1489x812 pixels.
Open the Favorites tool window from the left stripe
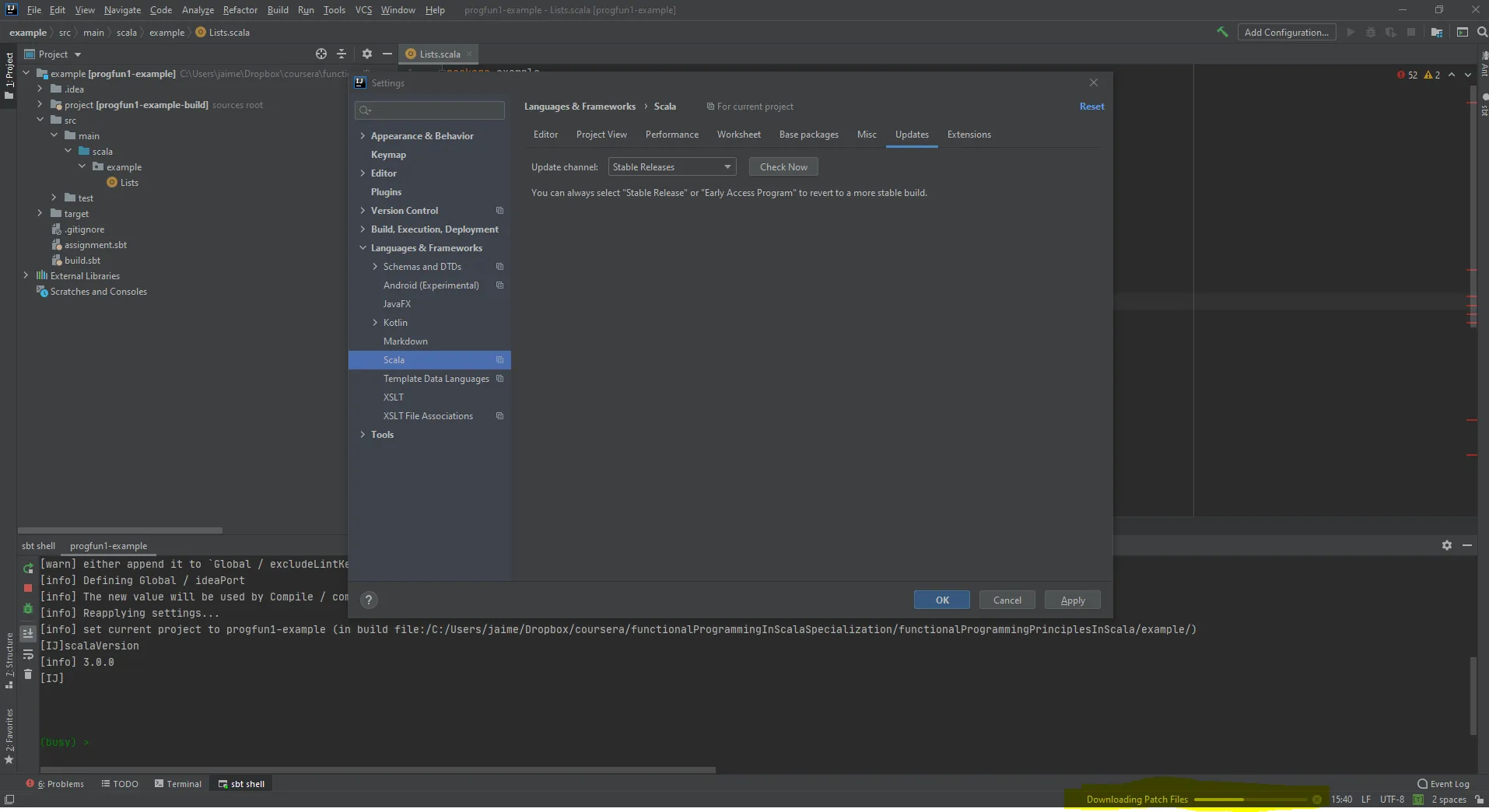[9, 736]
